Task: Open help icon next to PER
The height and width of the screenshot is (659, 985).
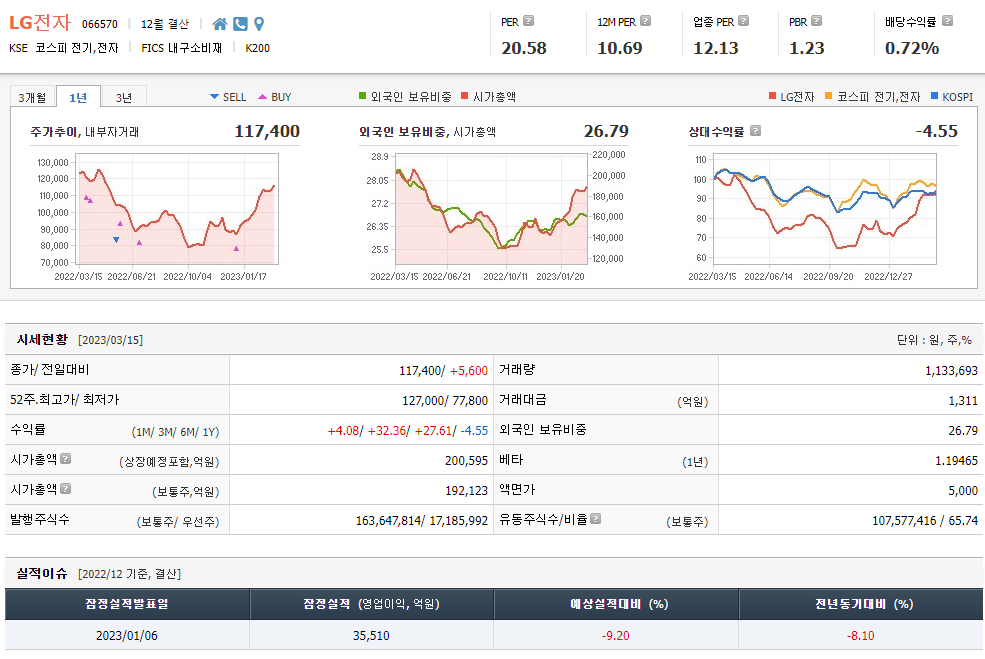Action: [x=529, y=21]
